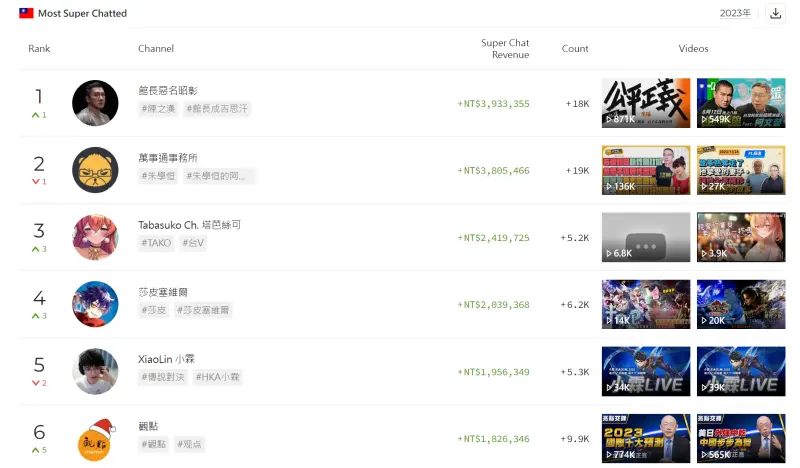Click the Santa hat avatar for rank 6
This screenshot has width=800, height=468.
(x=96, y=439)
